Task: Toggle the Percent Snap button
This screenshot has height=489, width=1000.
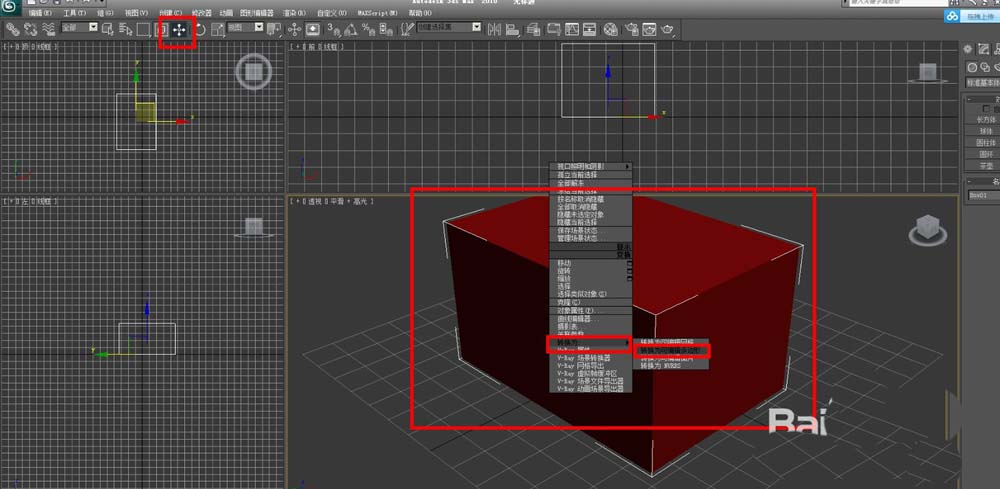Action: (x=371, y=29)
